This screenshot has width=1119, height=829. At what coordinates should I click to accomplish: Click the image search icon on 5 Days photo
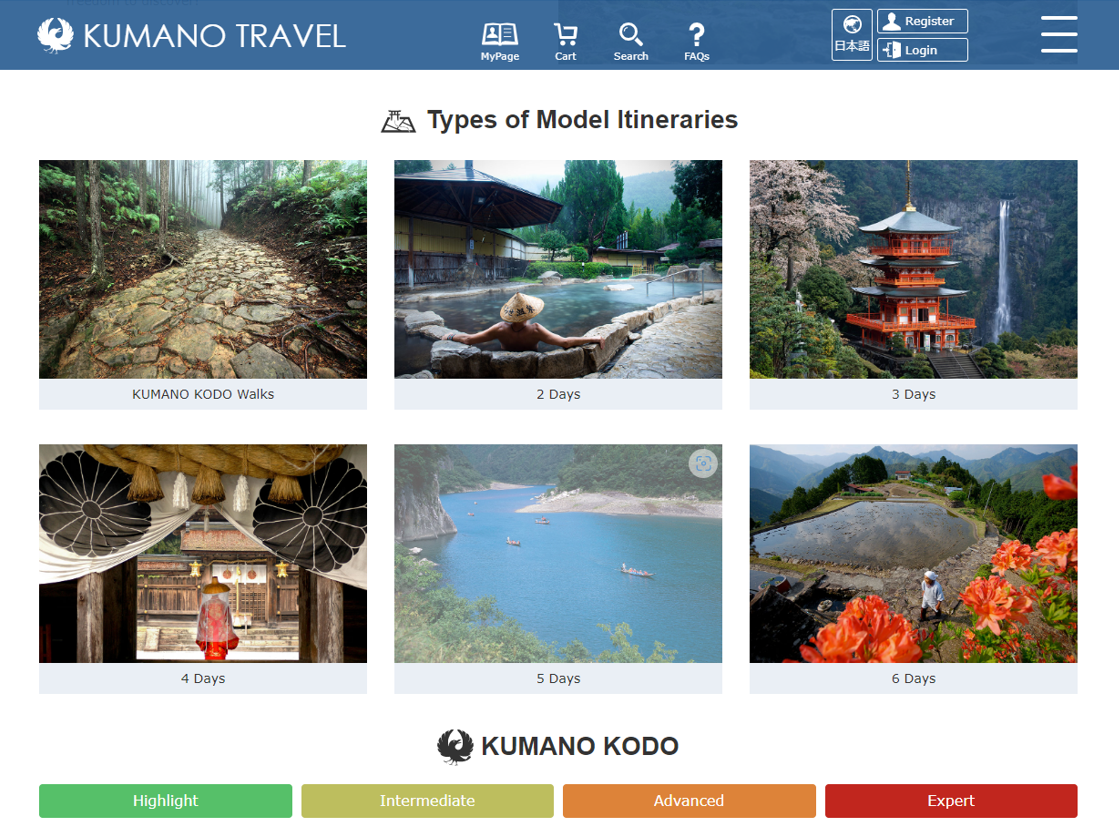(x=703, y=464)
